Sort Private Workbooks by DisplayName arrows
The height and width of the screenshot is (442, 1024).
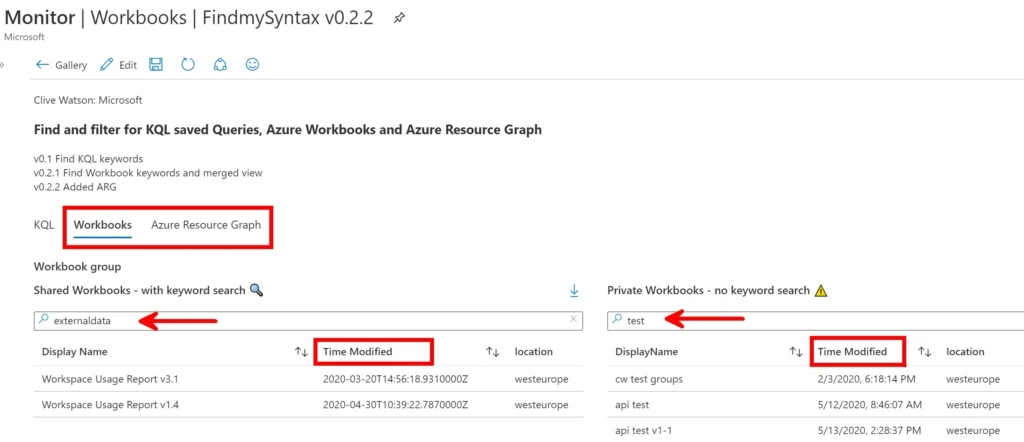(796, 352)
